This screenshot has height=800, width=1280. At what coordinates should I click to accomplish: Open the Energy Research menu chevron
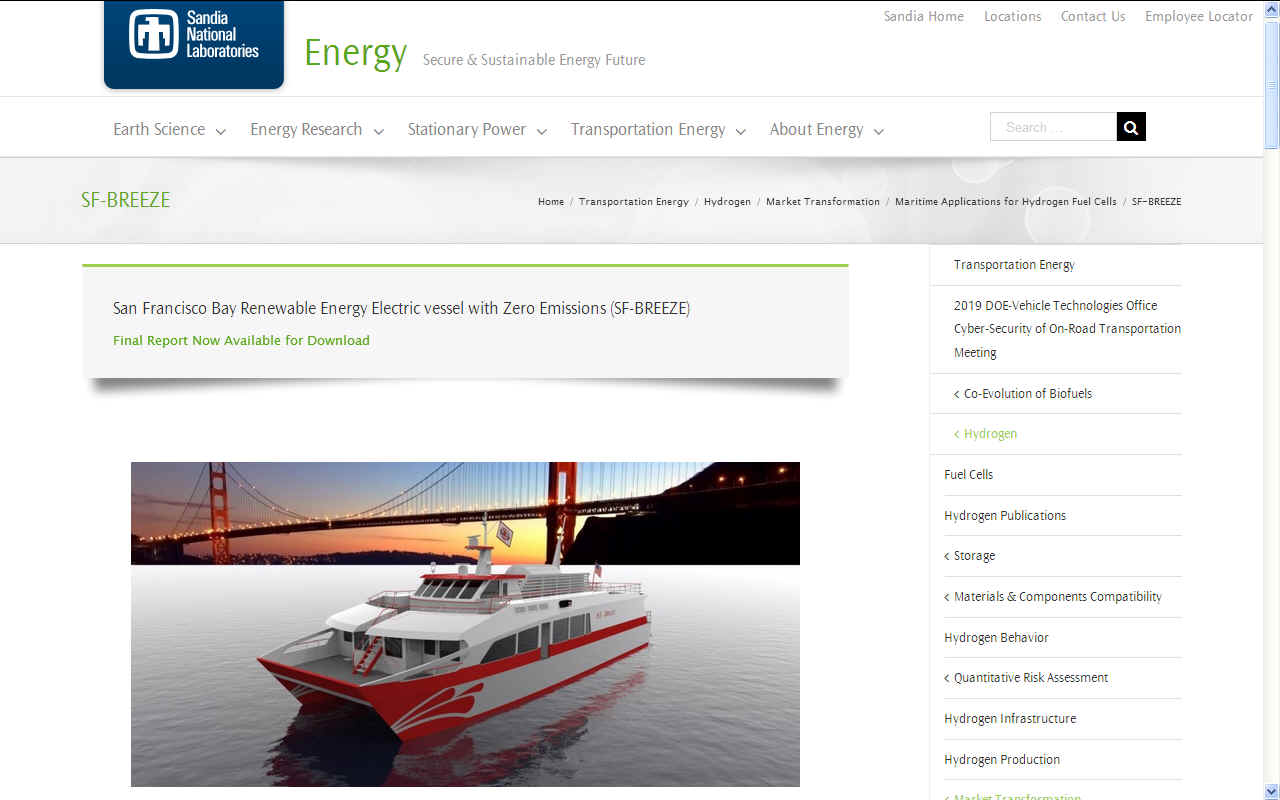tap(379, 131)
